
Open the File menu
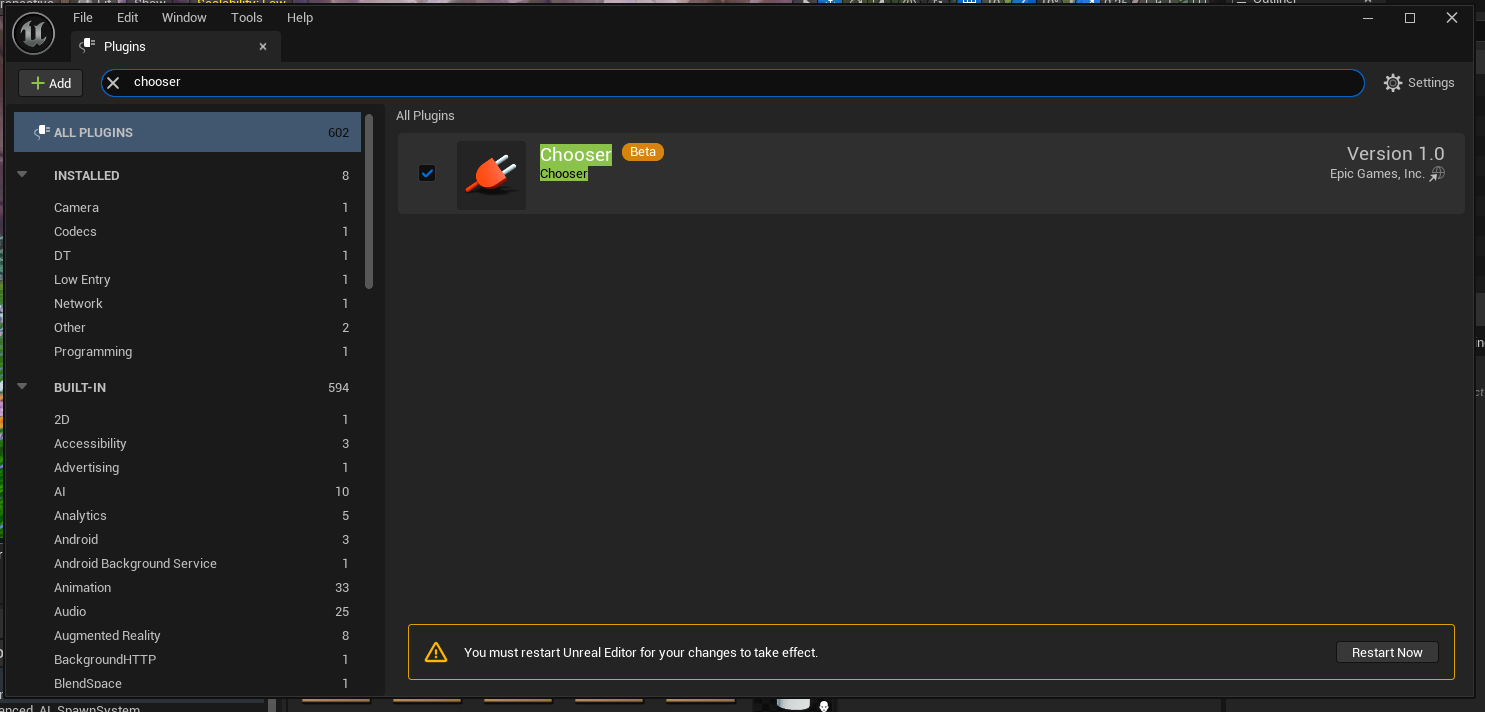[83, 17]
